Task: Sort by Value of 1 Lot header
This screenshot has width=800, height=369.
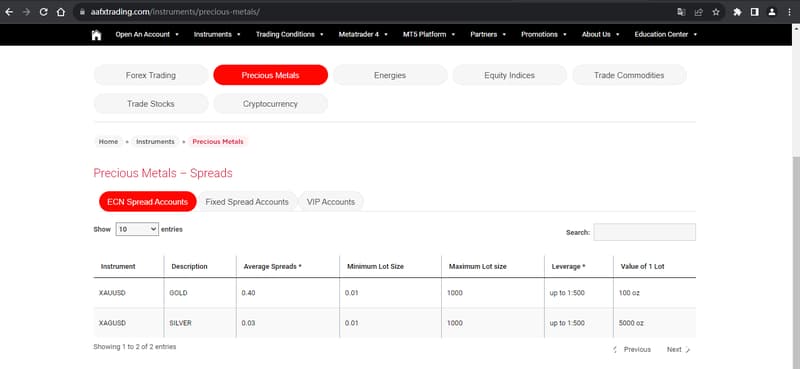Action: [x=655, y=266]
